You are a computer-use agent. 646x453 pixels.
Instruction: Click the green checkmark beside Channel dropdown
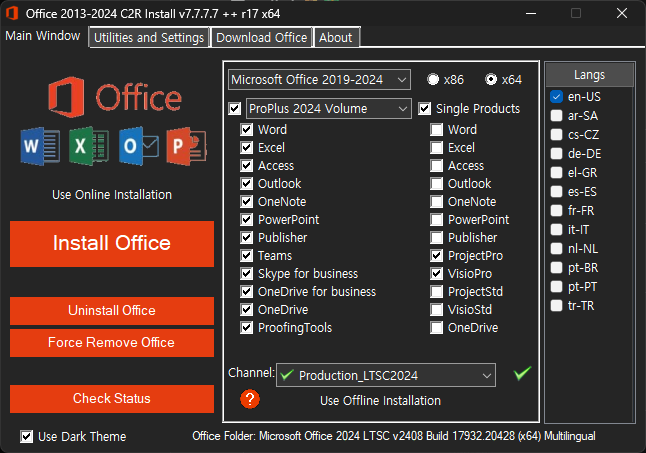click(522, 373)
